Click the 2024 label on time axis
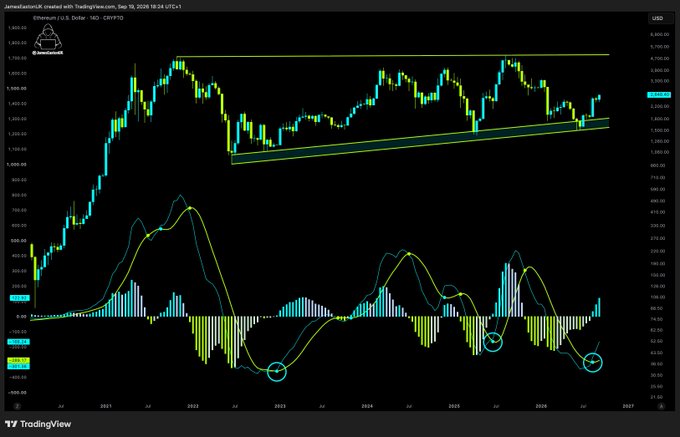 [x=367, y=406]
